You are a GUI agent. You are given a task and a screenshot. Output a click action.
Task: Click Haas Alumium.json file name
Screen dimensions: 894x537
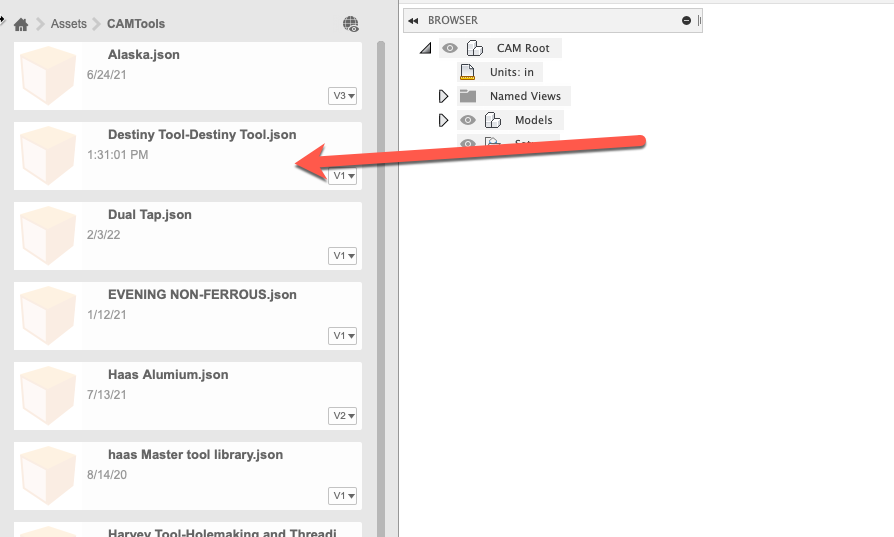(x=168, y=375)
